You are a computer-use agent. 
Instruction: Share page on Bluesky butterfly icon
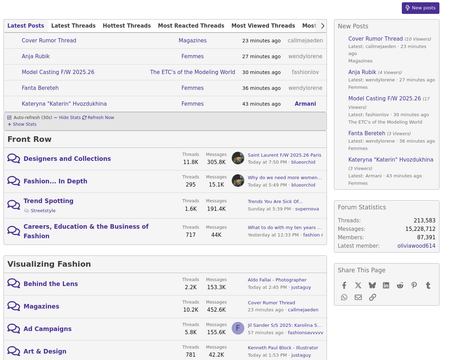[372, 285]
